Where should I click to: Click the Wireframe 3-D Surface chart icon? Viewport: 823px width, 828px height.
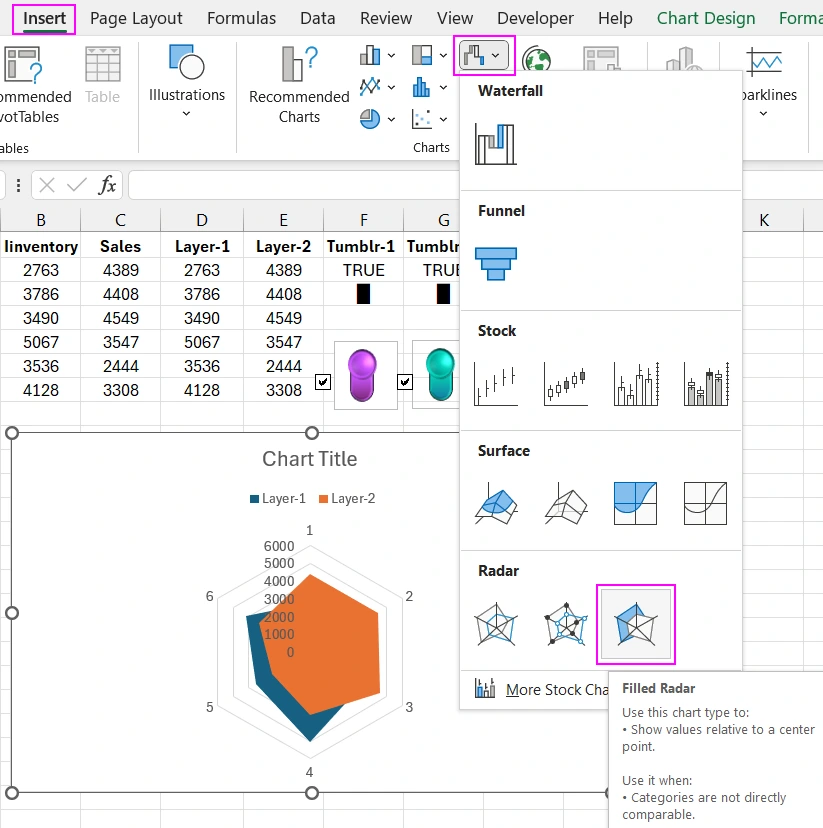click(x=565, y=503)
